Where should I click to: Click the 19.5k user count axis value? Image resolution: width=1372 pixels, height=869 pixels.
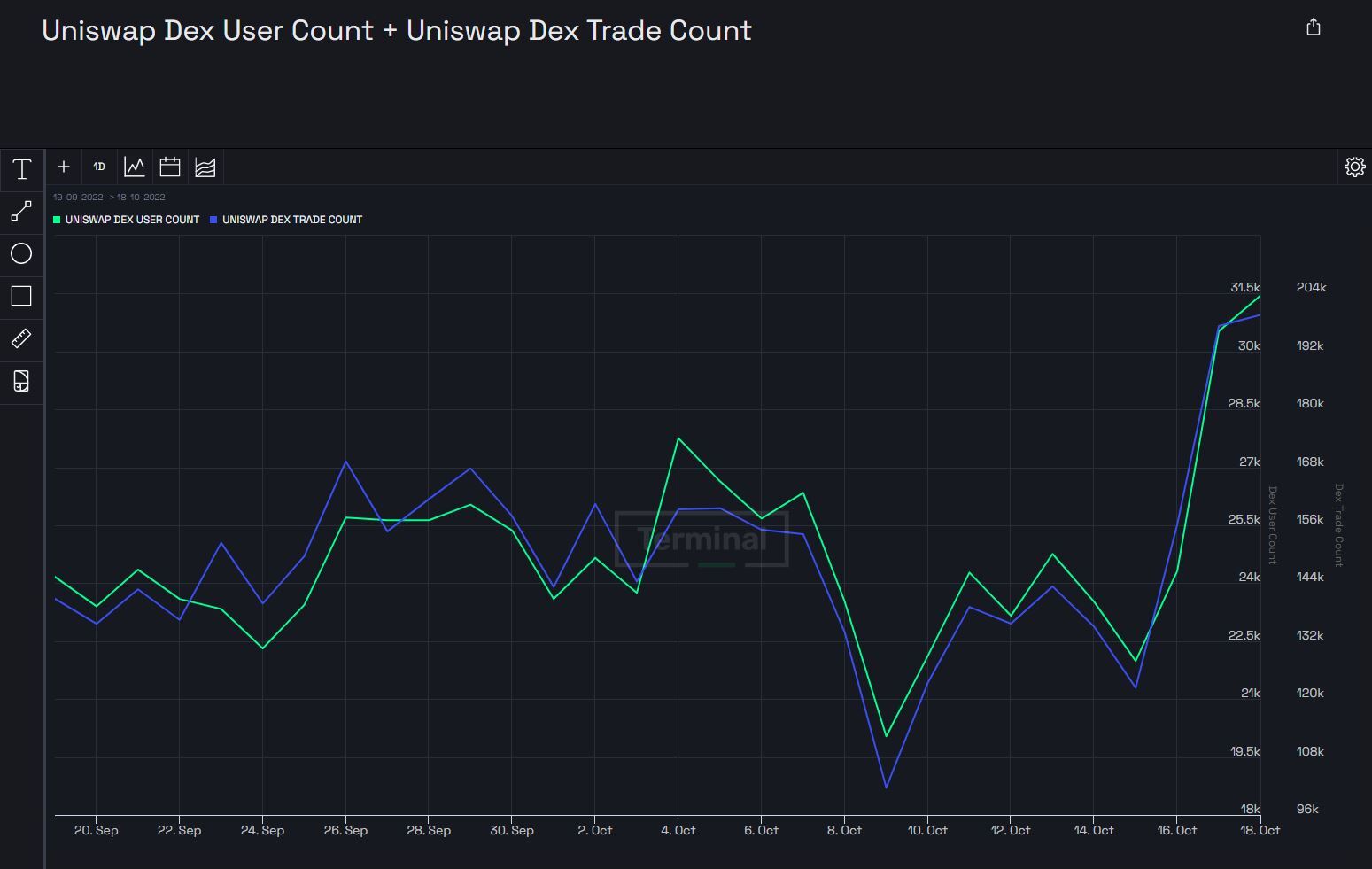[x=1244, y=752]
